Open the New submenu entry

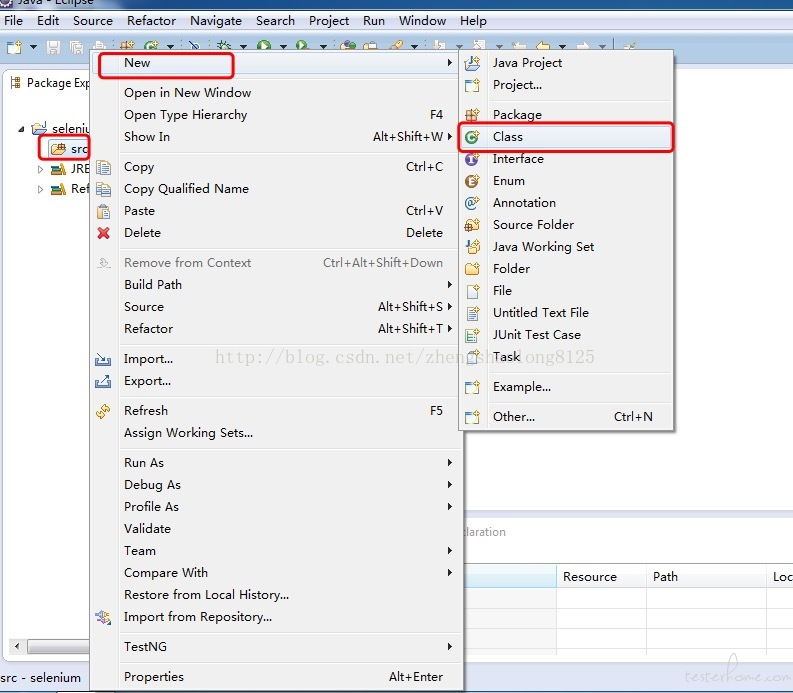pos(276,63)
